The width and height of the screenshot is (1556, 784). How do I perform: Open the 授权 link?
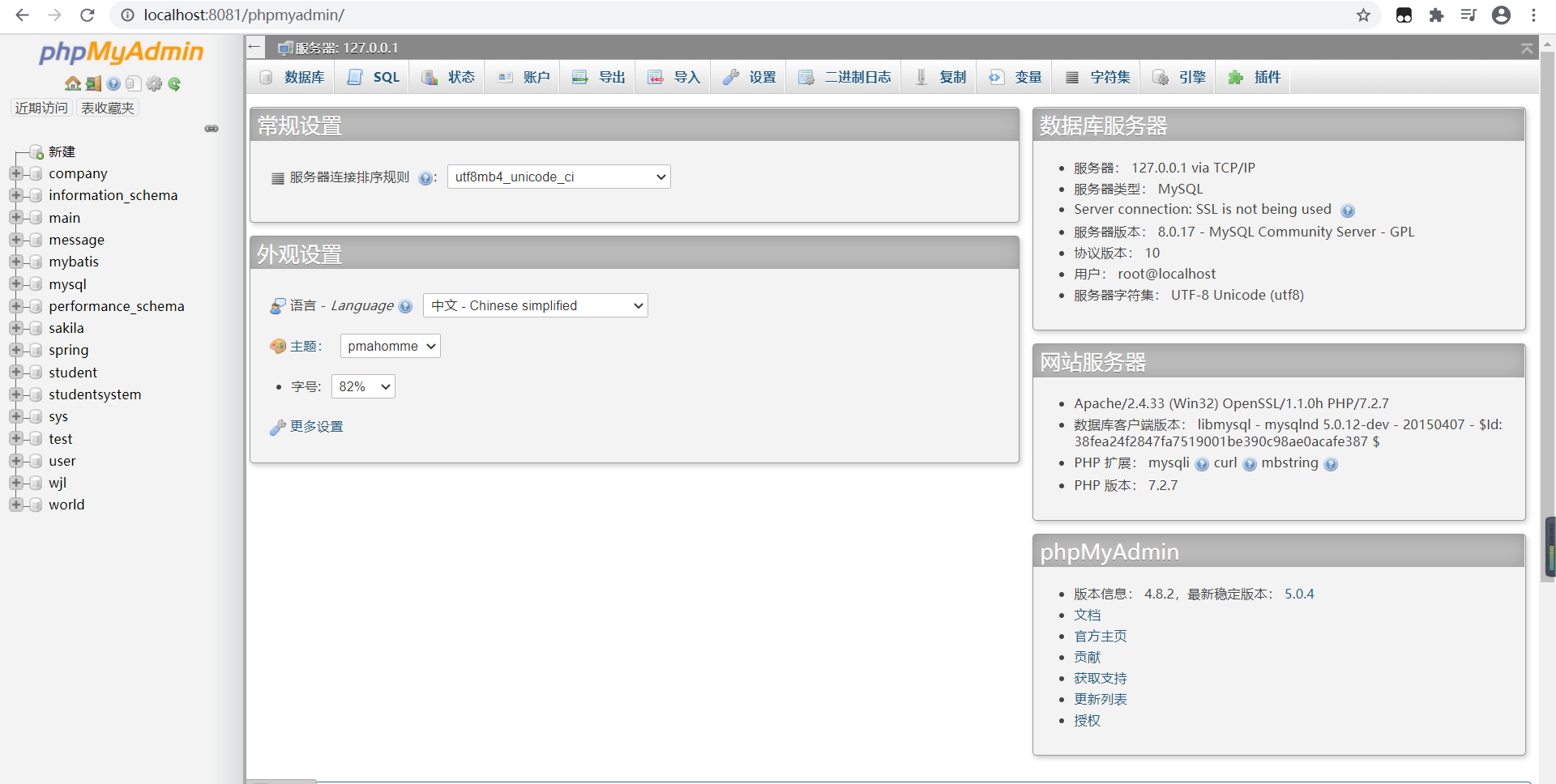1087,720
